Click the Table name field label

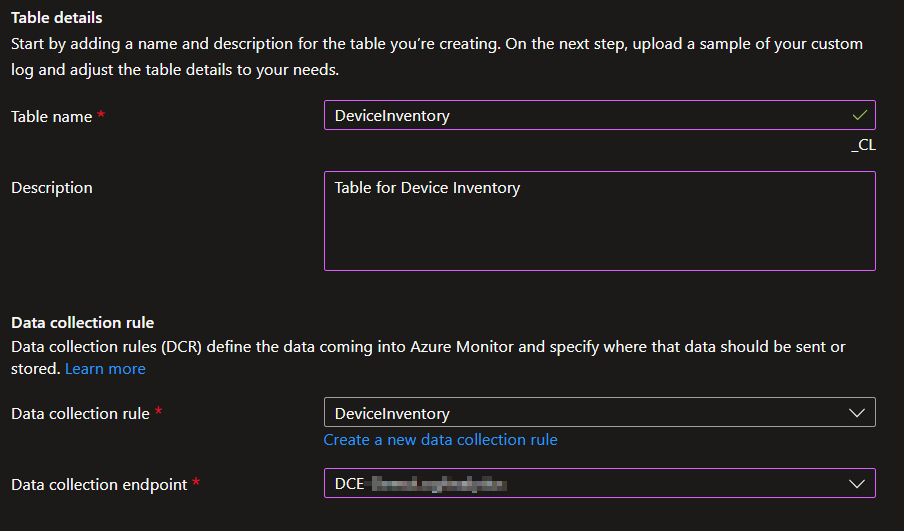tap(51, 116)
